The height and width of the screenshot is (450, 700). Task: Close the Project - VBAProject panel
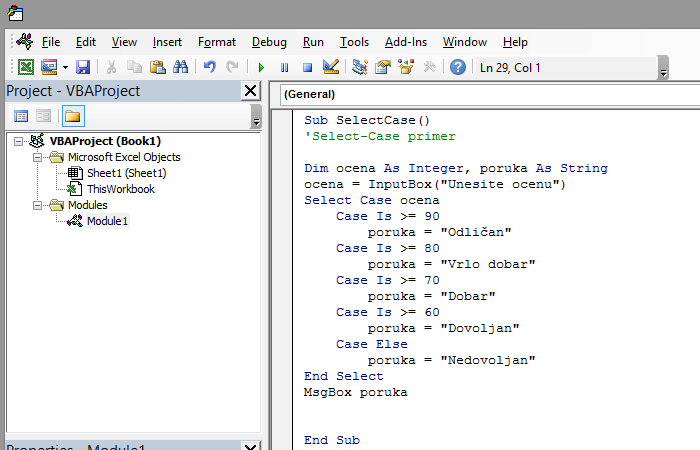click(x=250, y=91)
